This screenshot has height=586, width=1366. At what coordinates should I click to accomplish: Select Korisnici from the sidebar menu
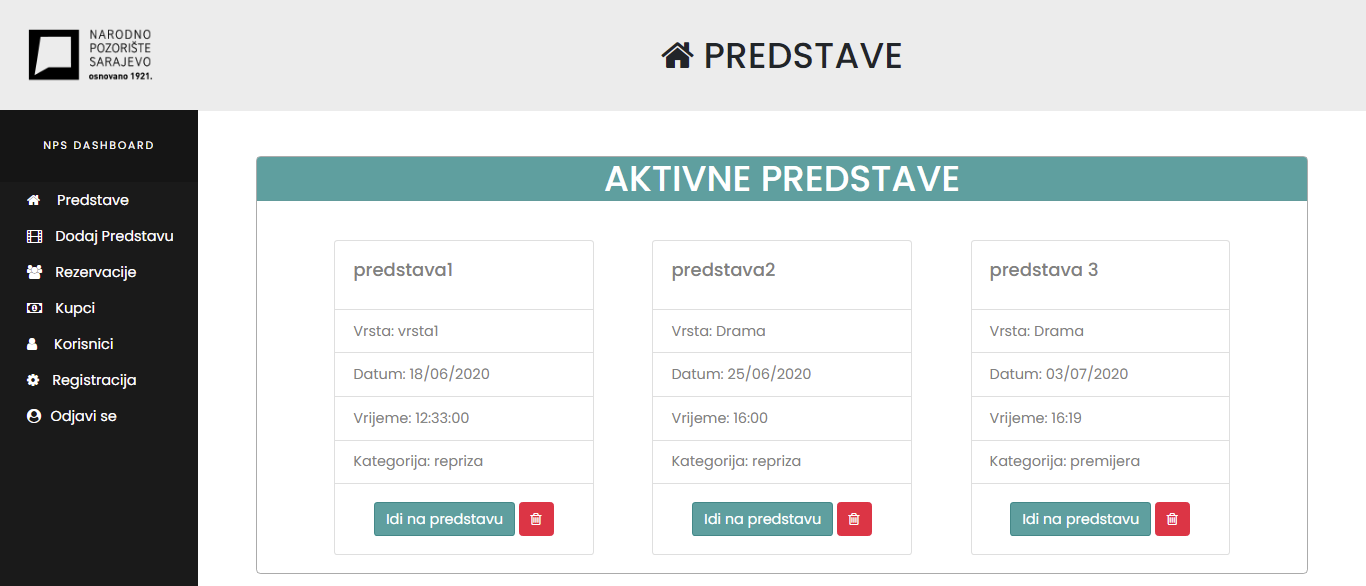point(84,344)
